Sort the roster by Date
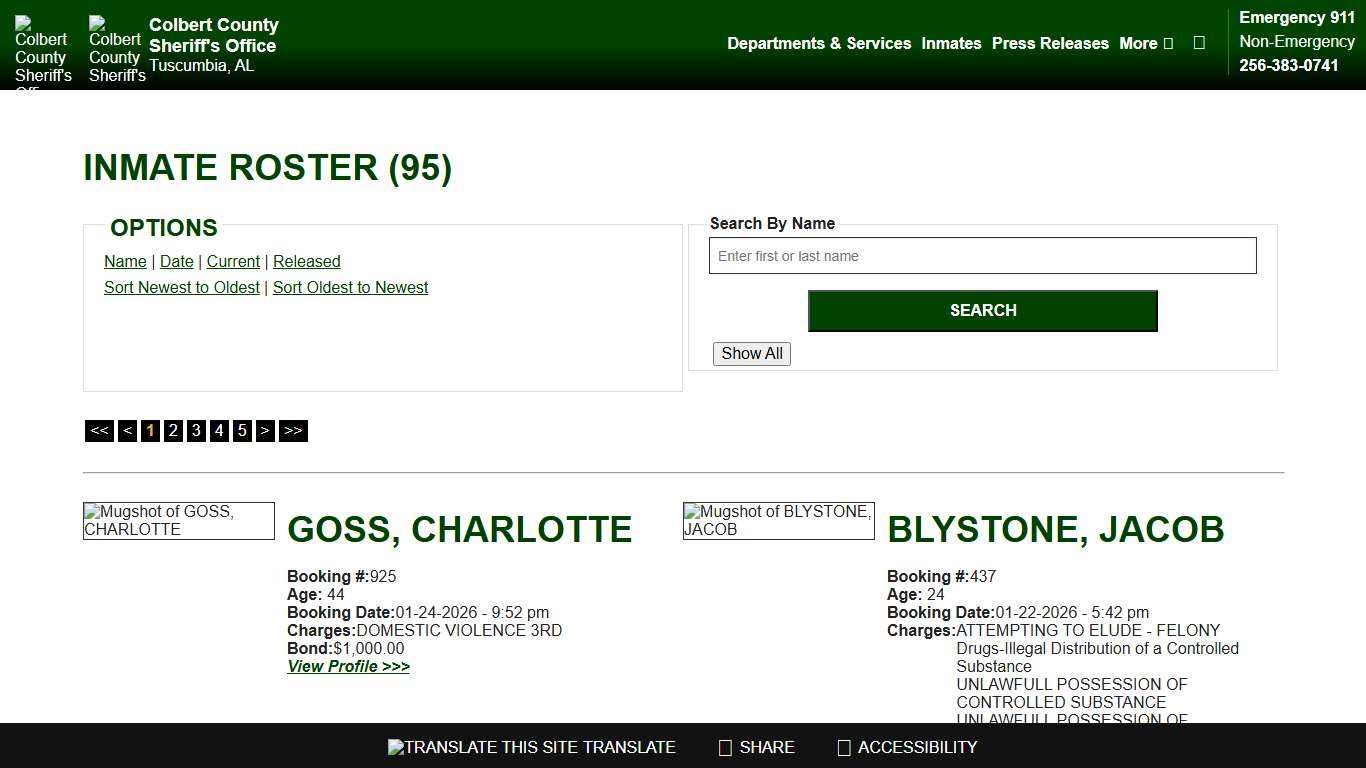 coord(176,261)
